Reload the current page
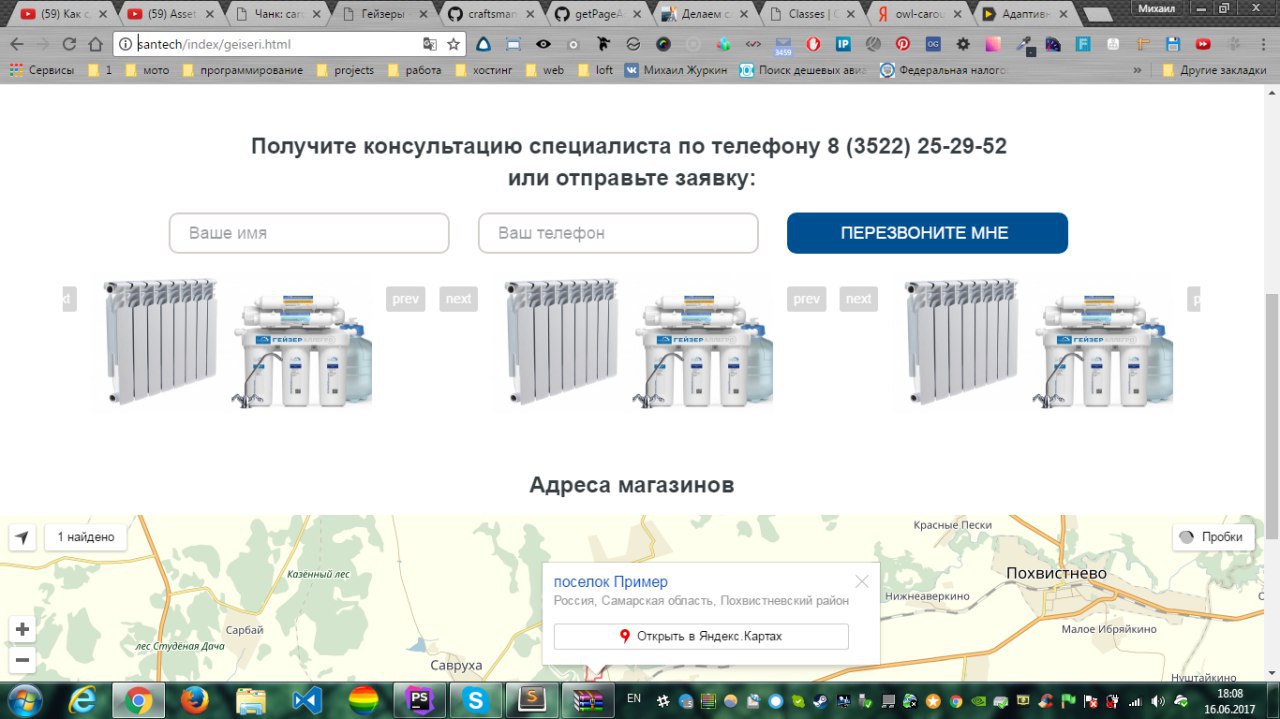 [69, 44]
